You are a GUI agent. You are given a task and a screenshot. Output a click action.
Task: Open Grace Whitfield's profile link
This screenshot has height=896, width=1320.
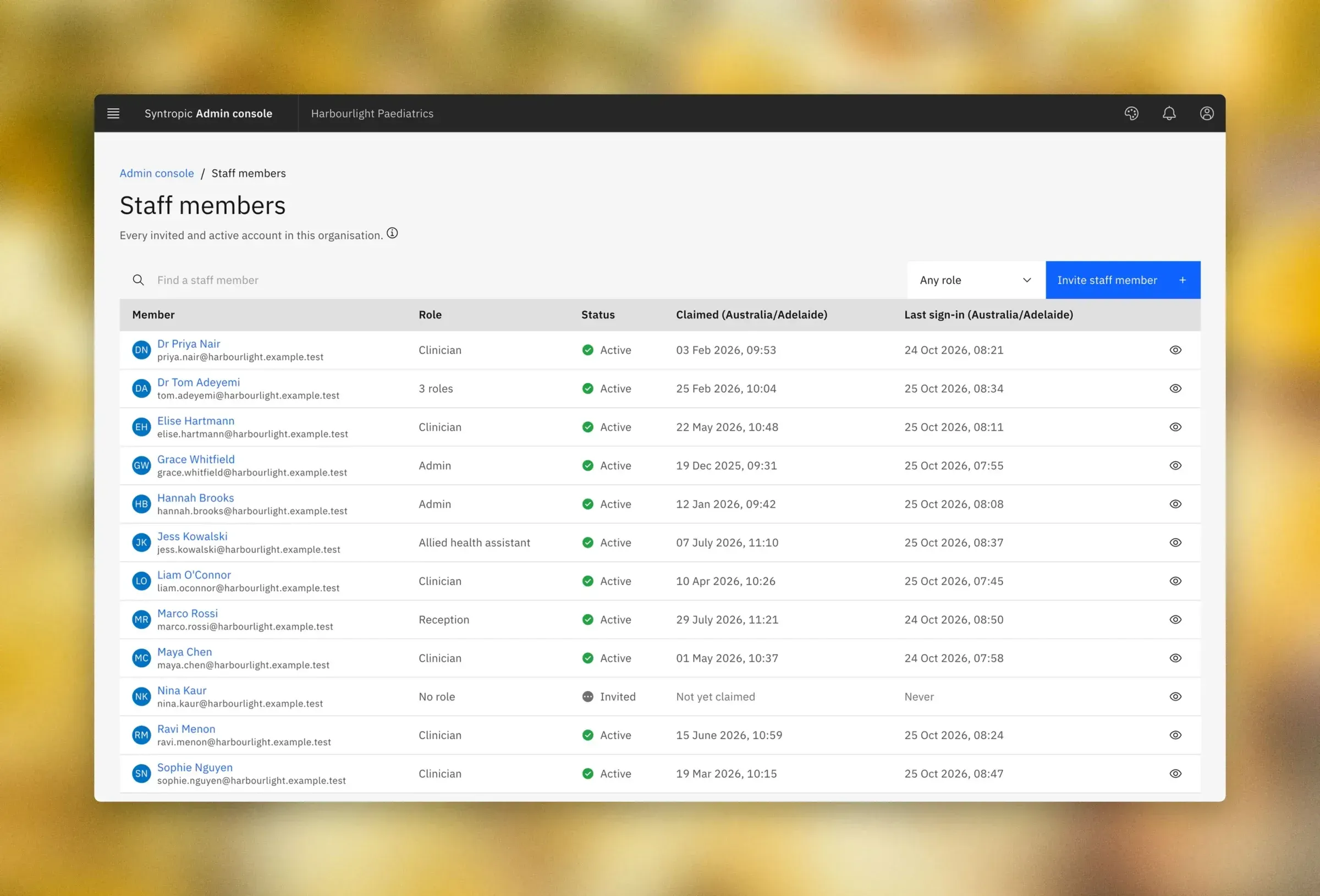[x=196, y=459]
